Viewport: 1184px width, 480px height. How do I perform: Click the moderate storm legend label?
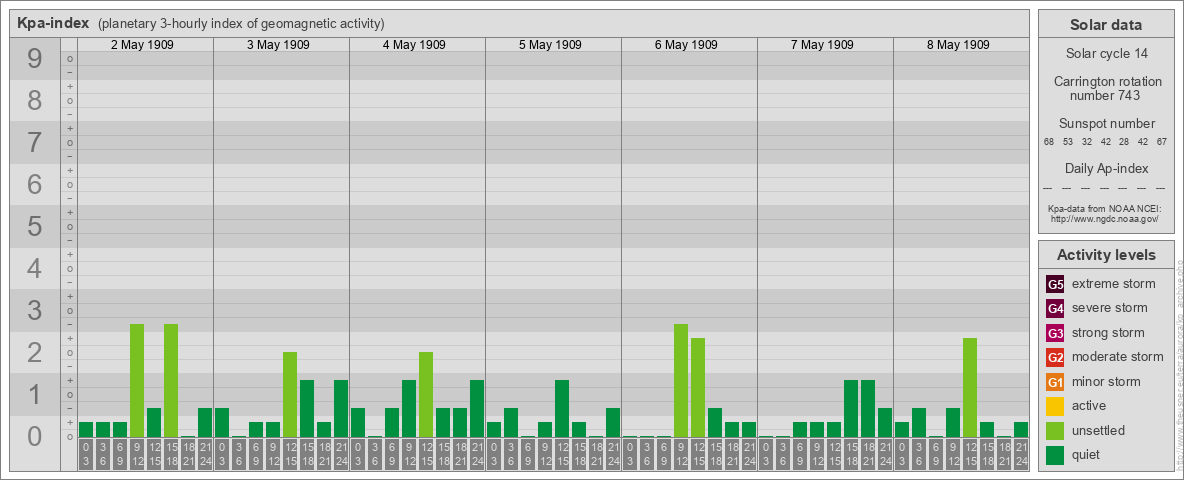[1118, 358]
